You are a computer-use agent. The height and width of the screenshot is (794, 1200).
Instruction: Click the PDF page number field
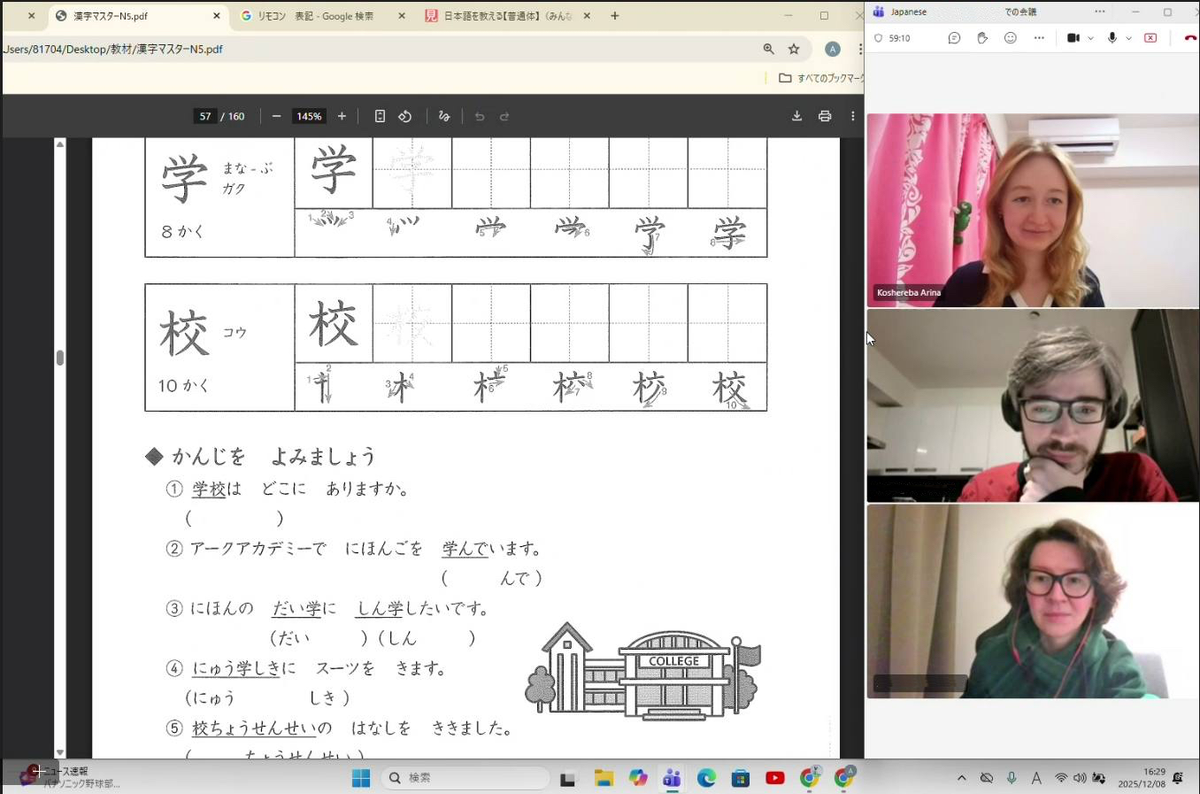pos(206,116)
